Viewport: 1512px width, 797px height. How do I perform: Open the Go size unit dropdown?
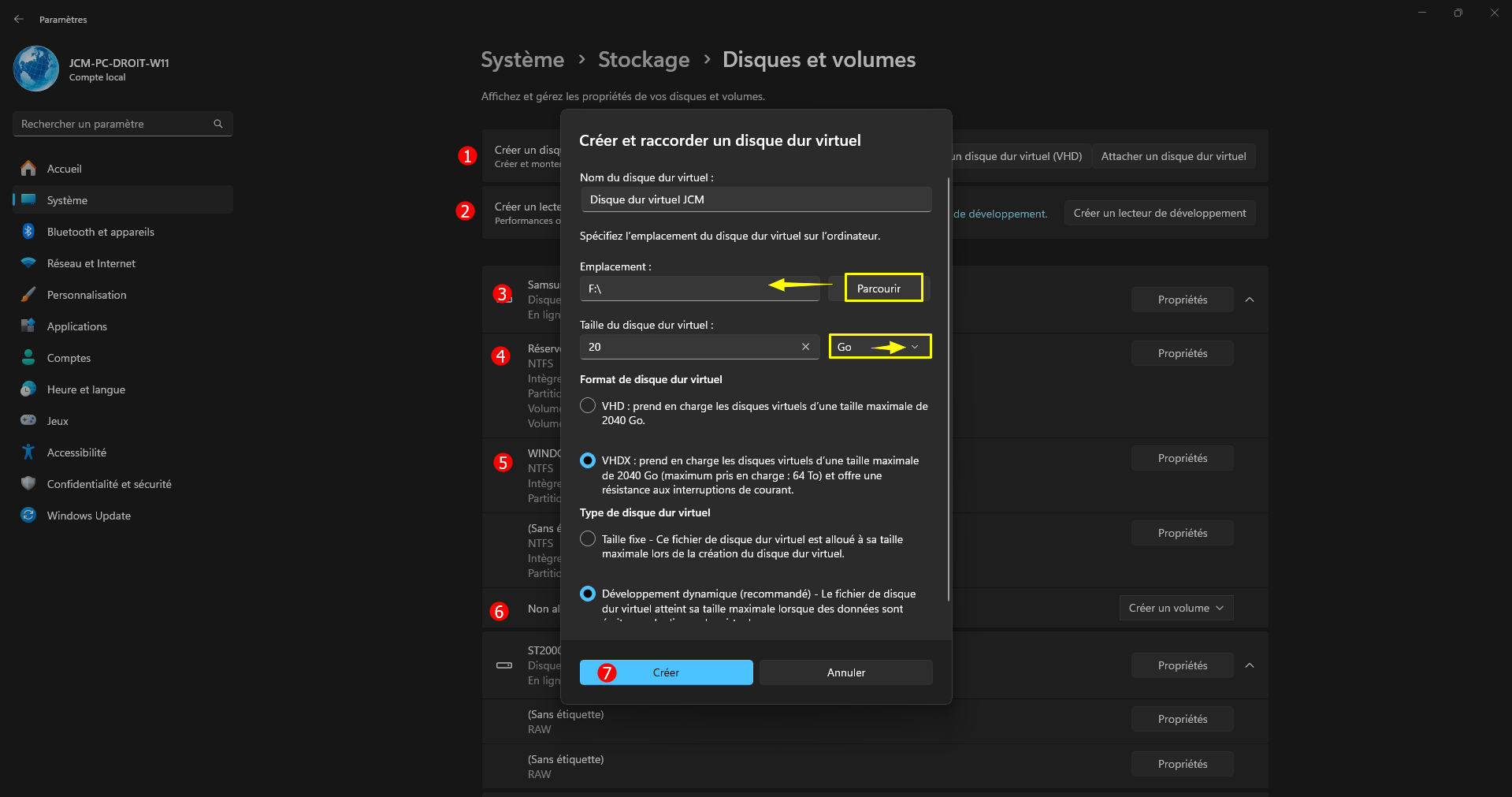(x=879, y=347)
